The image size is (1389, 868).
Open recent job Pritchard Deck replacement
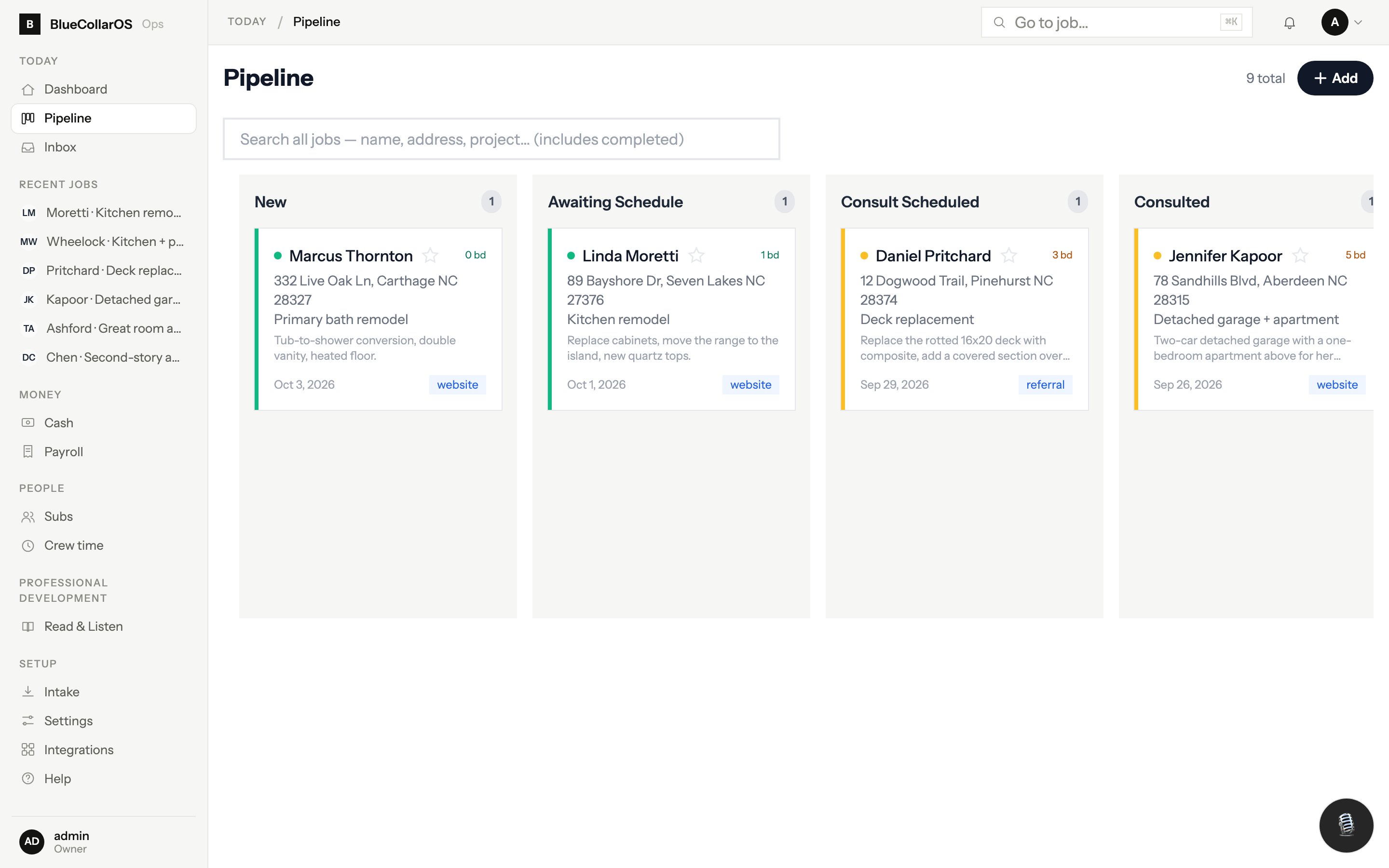click(x=103, y=271)
